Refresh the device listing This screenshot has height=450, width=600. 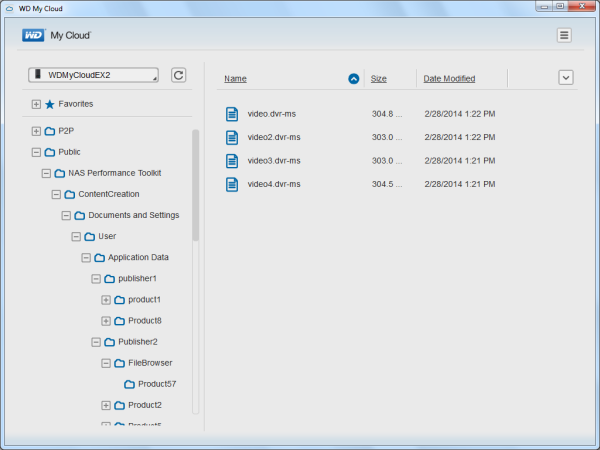pos(178,75)
